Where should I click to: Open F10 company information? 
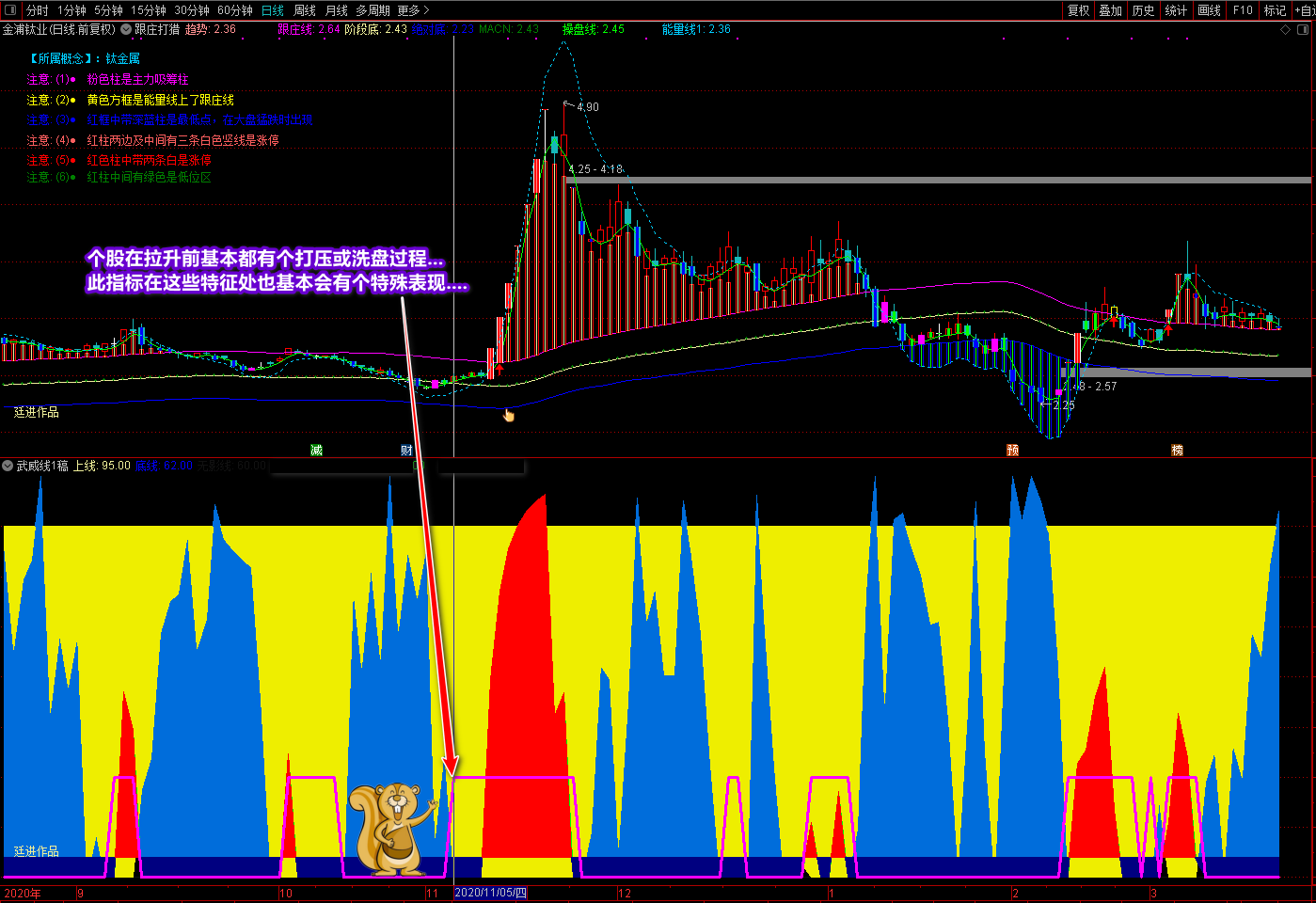tap(1243, 10)
